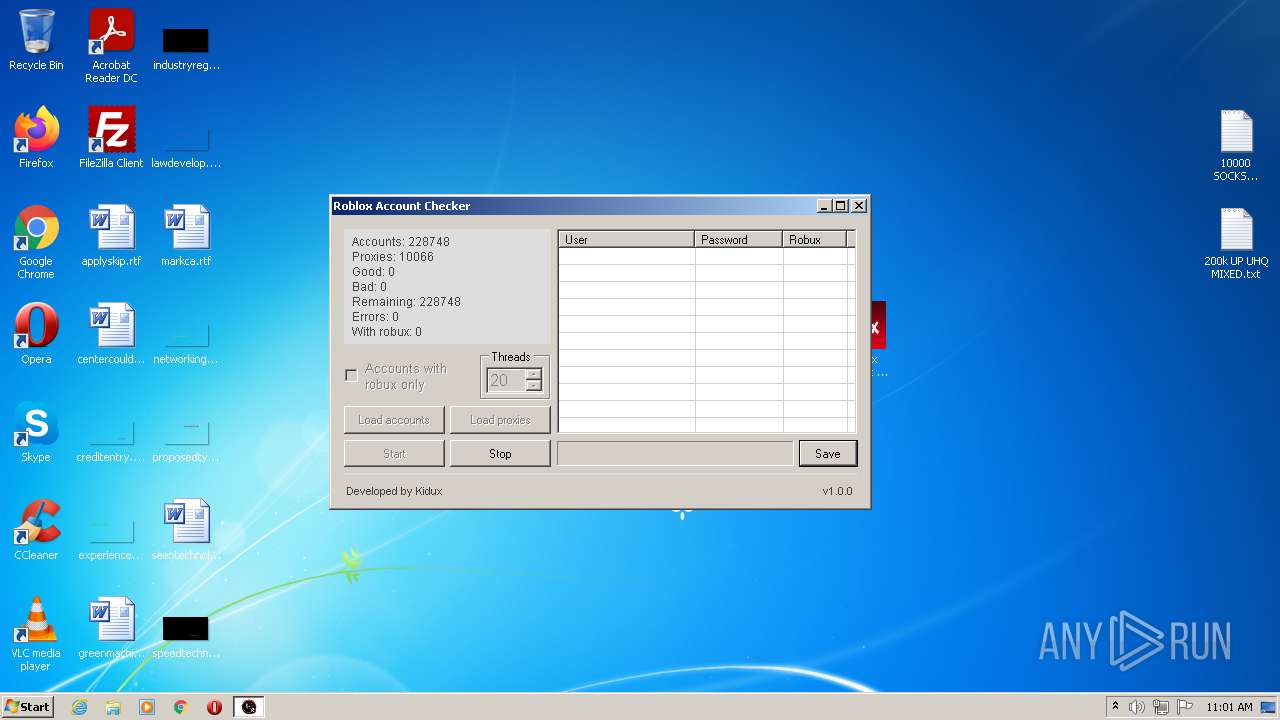Select the 10000 SOCKS text file

point(1236,145)
